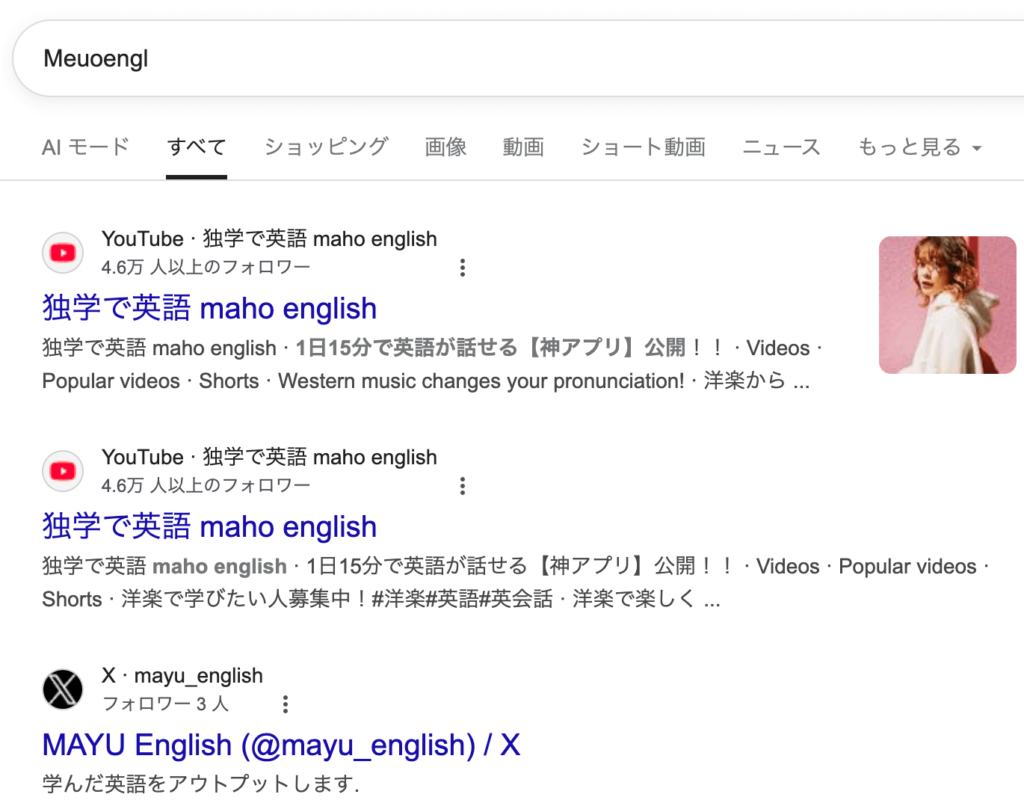Open the ショッピング tab
This screenshot has width=1024, height=809.
pos(326,147)
